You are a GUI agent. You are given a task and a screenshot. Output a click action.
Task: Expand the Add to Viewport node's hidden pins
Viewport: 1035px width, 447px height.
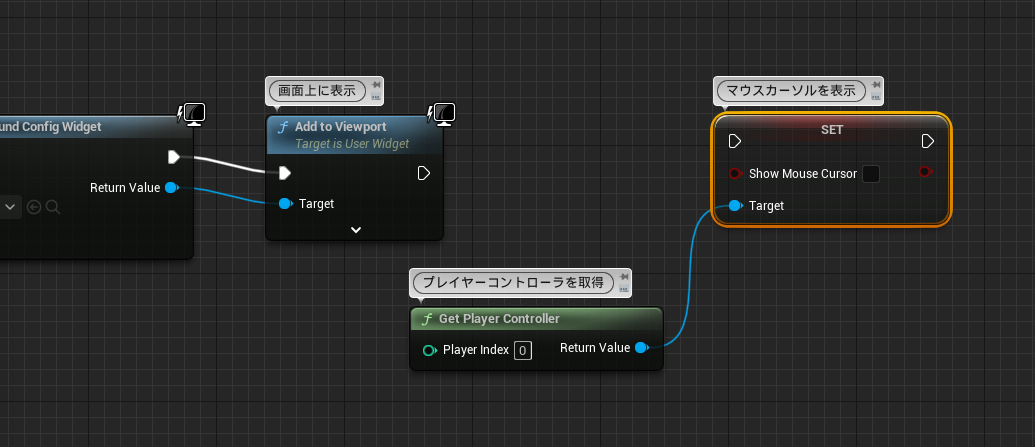pyautogui.click(x=356, y=230)
